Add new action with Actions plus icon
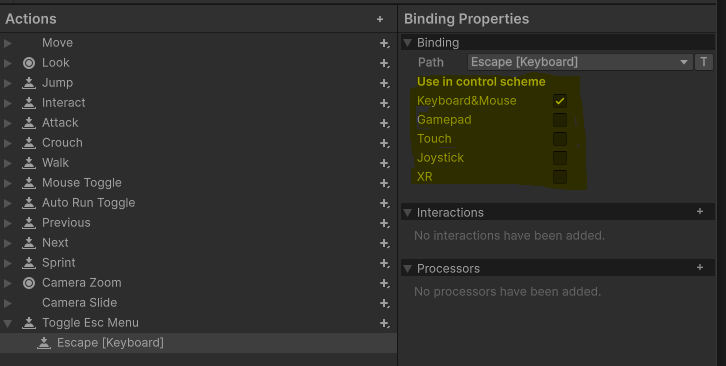The width and height of the screenshot is (726, 366). (380, 19)
